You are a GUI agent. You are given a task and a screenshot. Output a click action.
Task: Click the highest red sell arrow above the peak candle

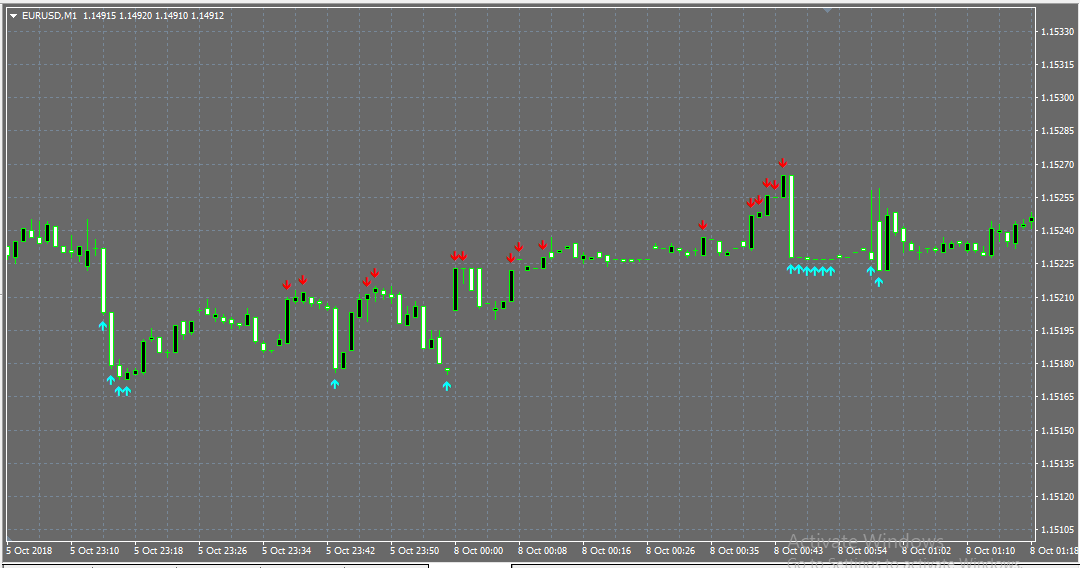tap(783, 163)
